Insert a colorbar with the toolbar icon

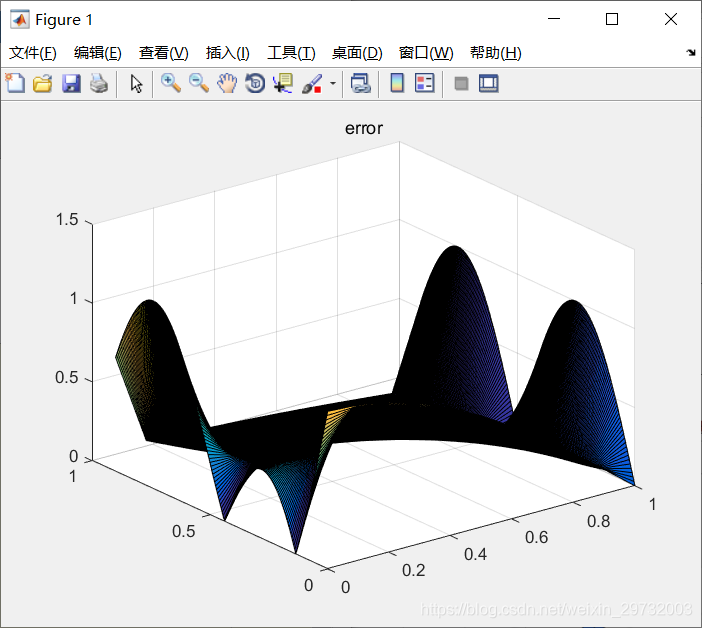click(x=397, y=83)
